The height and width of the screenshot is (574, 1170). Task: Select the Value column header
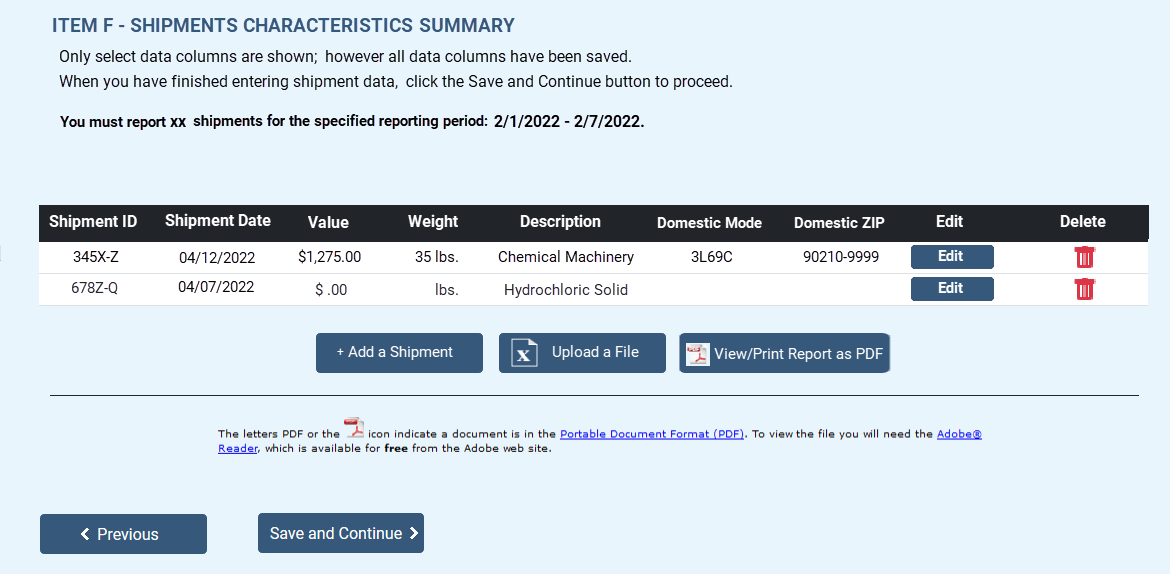tap(328, 222)
